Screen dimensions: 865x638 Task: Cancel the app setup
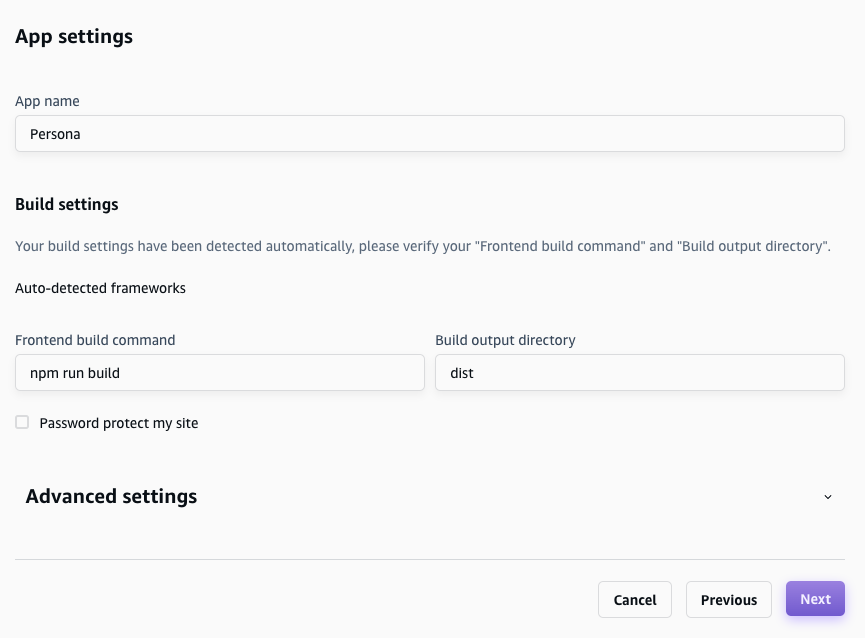pos(634,600)
